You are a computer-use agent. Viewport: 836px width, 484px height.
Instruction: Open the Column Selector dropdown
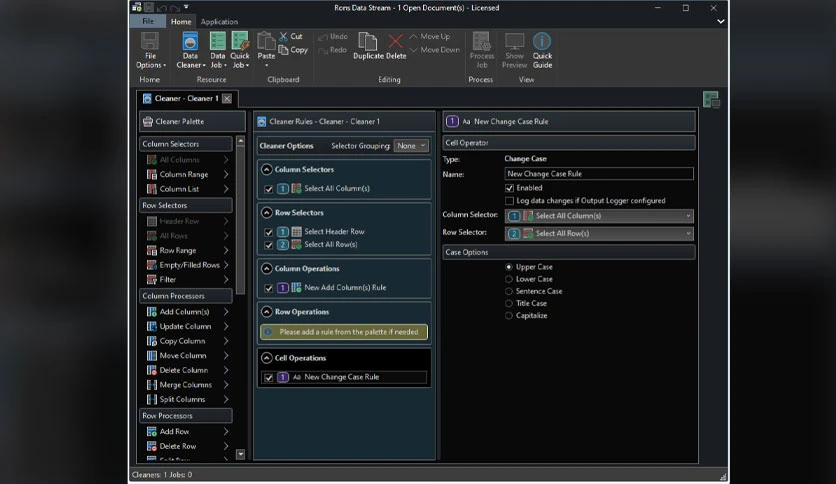click(x=599, y=216)
